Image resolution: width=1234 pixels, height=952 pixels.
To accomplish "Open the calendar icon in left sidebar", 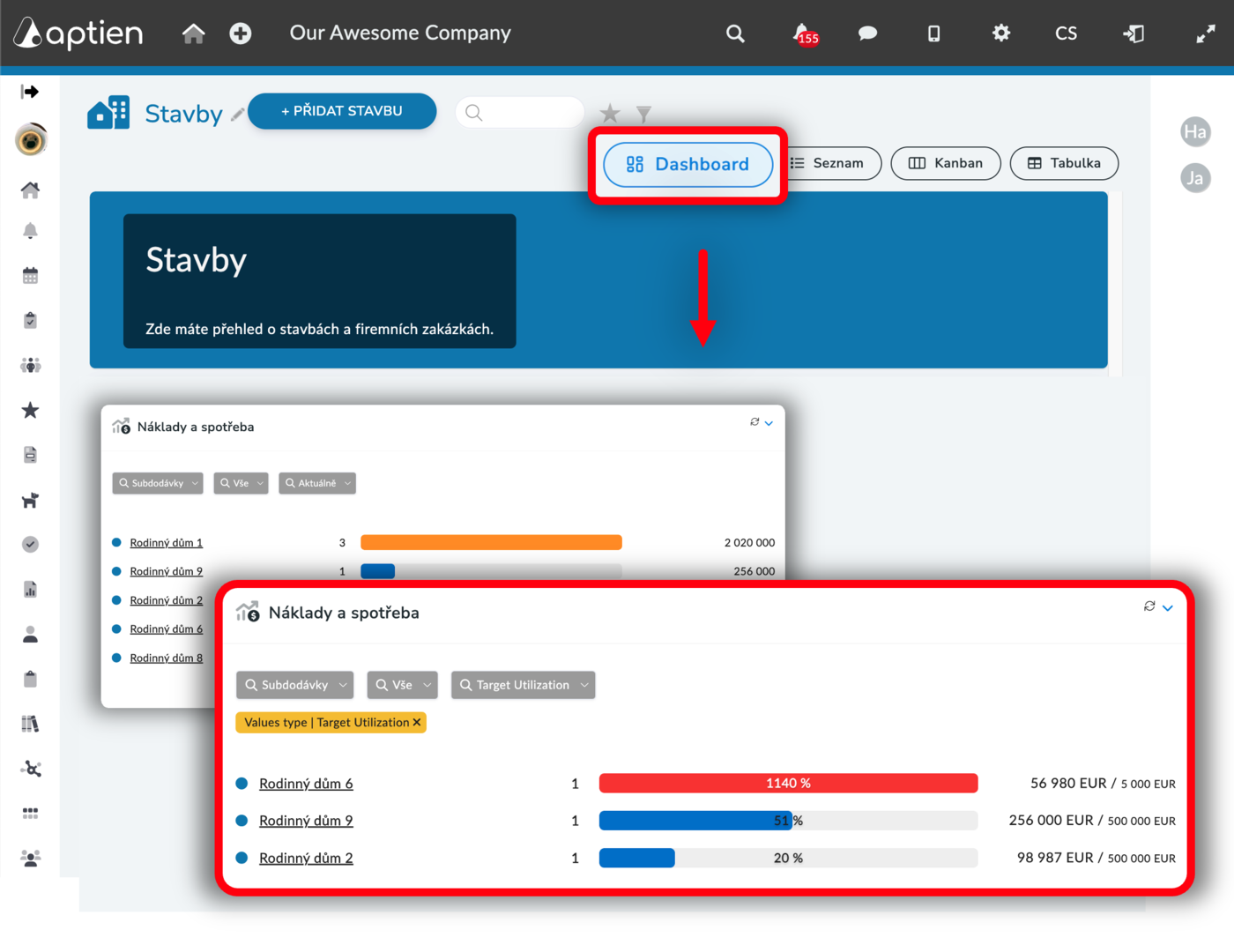I will [x=30, y=276].
